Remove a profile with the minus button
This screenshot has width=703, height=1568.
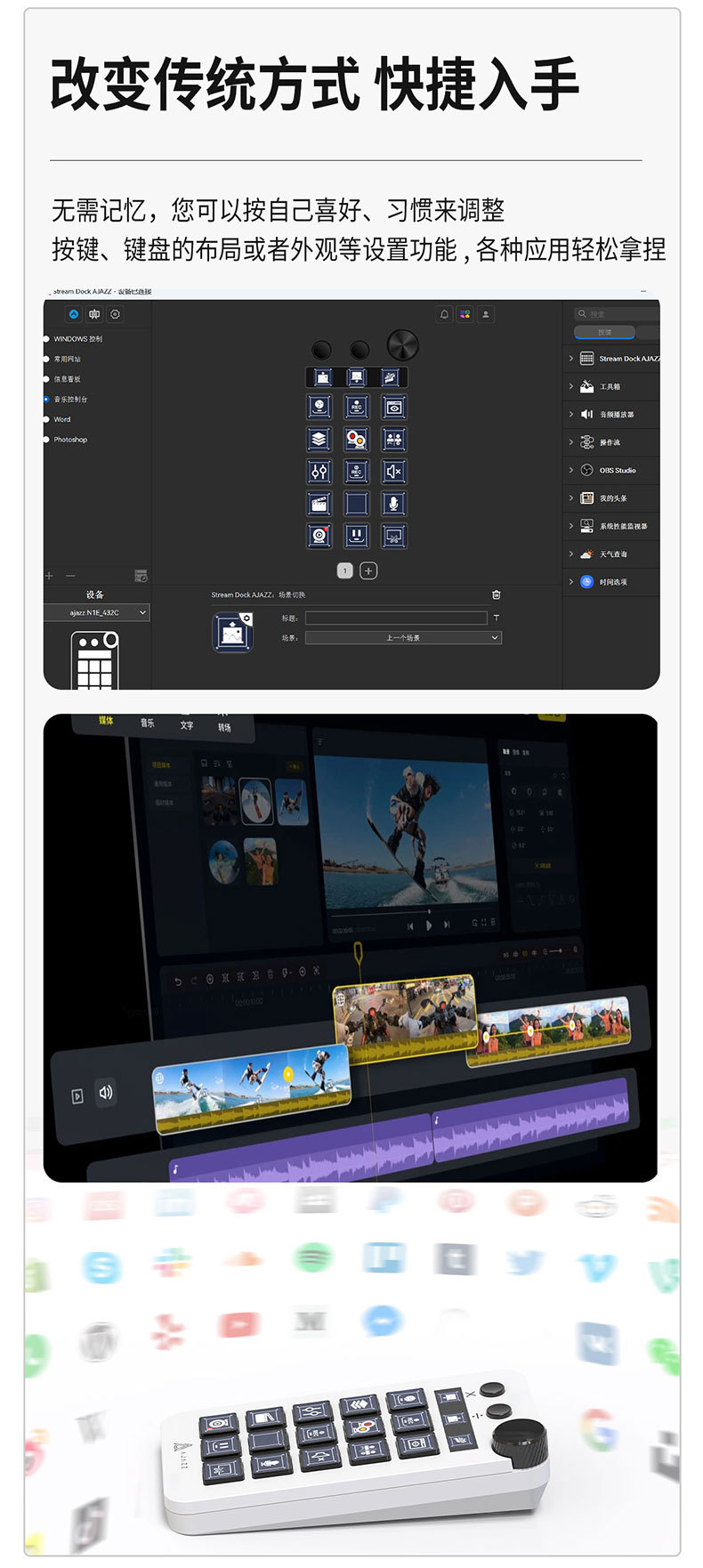click(70, 576)
